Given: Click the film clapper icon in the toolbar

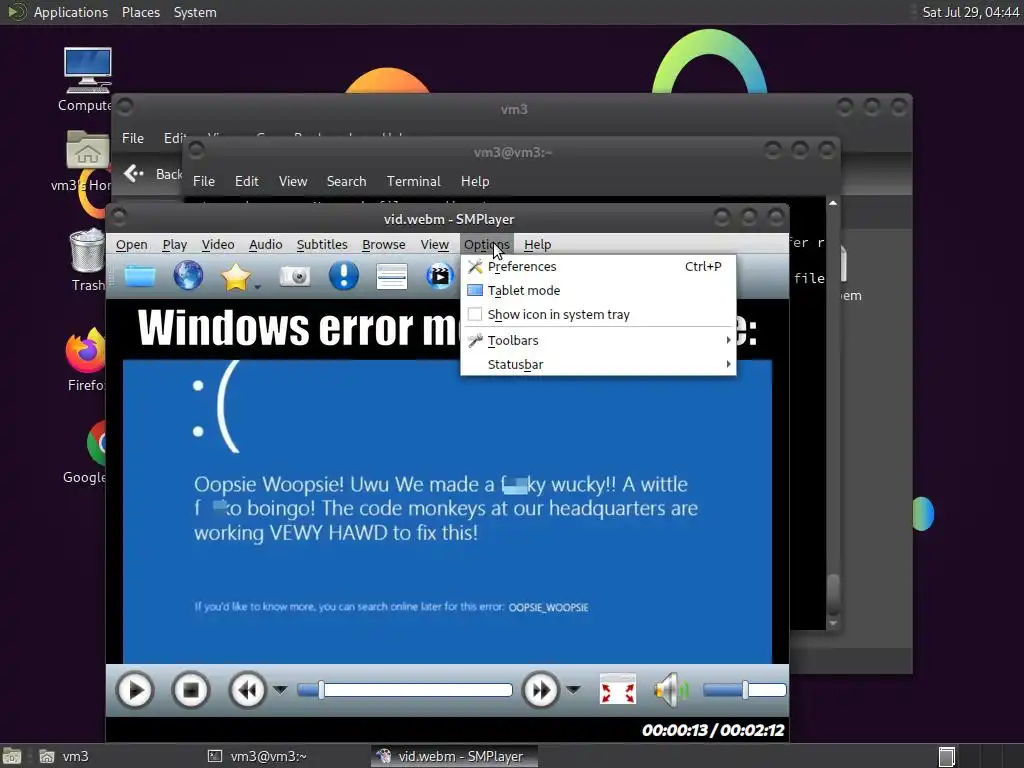Looking at the screenshot, I should tap(440, 276).
